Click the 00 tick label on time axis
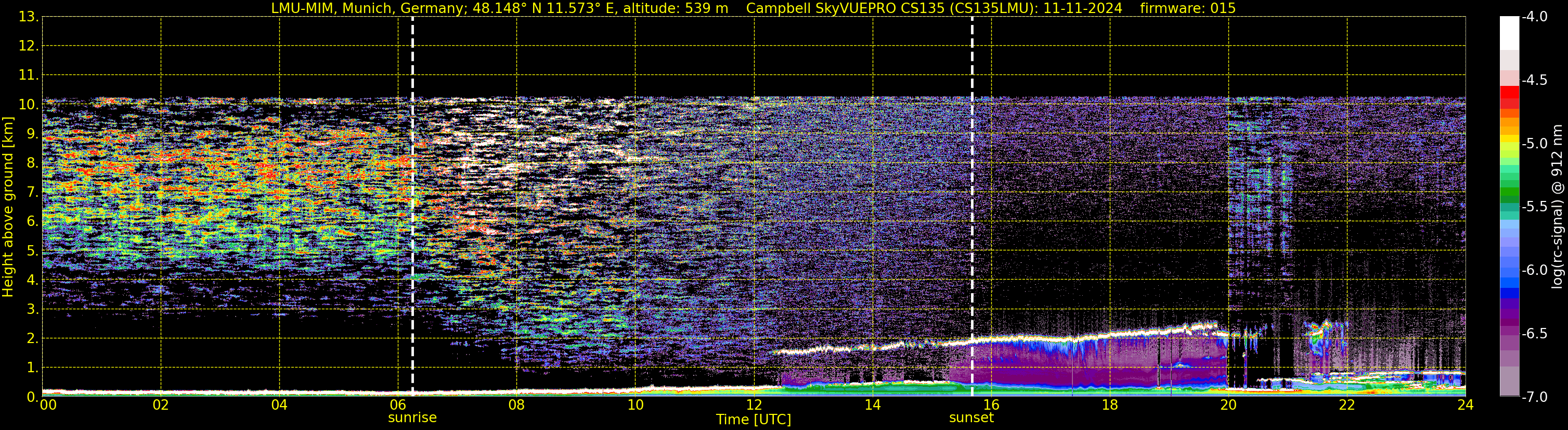 point(48,405)
